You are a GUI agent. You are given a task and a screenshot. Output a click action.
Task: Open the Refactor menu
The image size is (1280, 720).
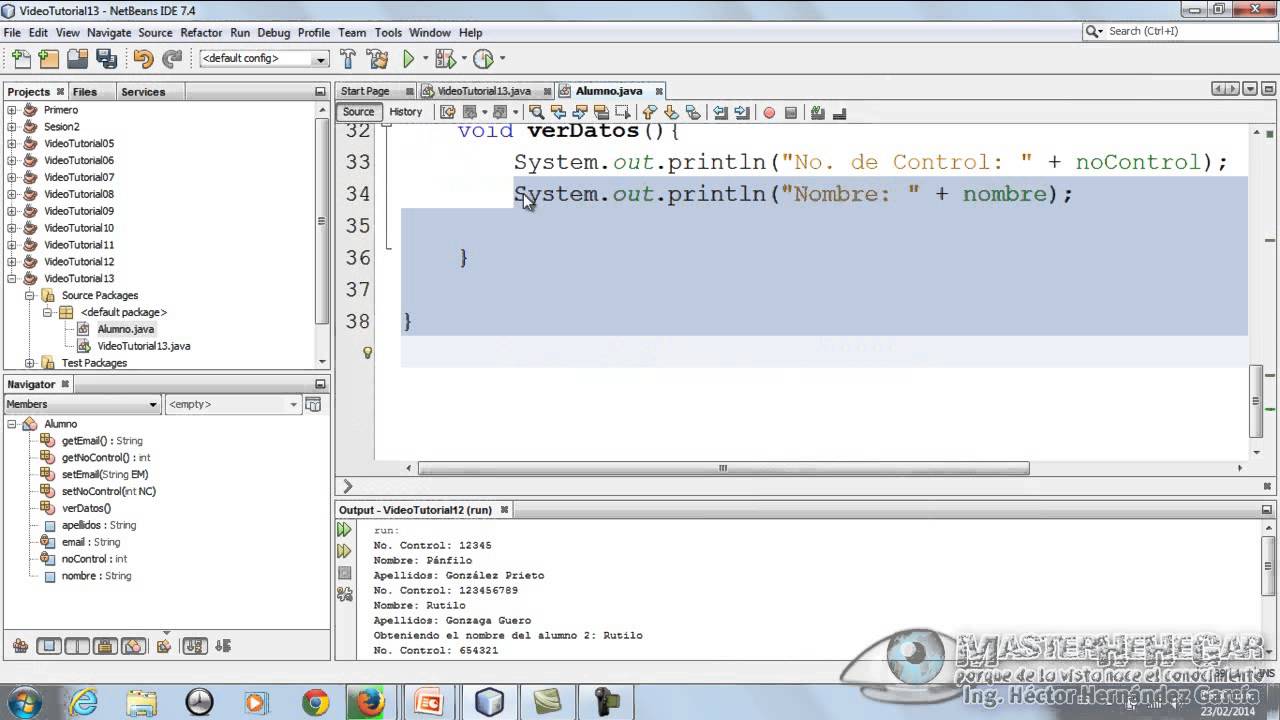tap(201, 32)
